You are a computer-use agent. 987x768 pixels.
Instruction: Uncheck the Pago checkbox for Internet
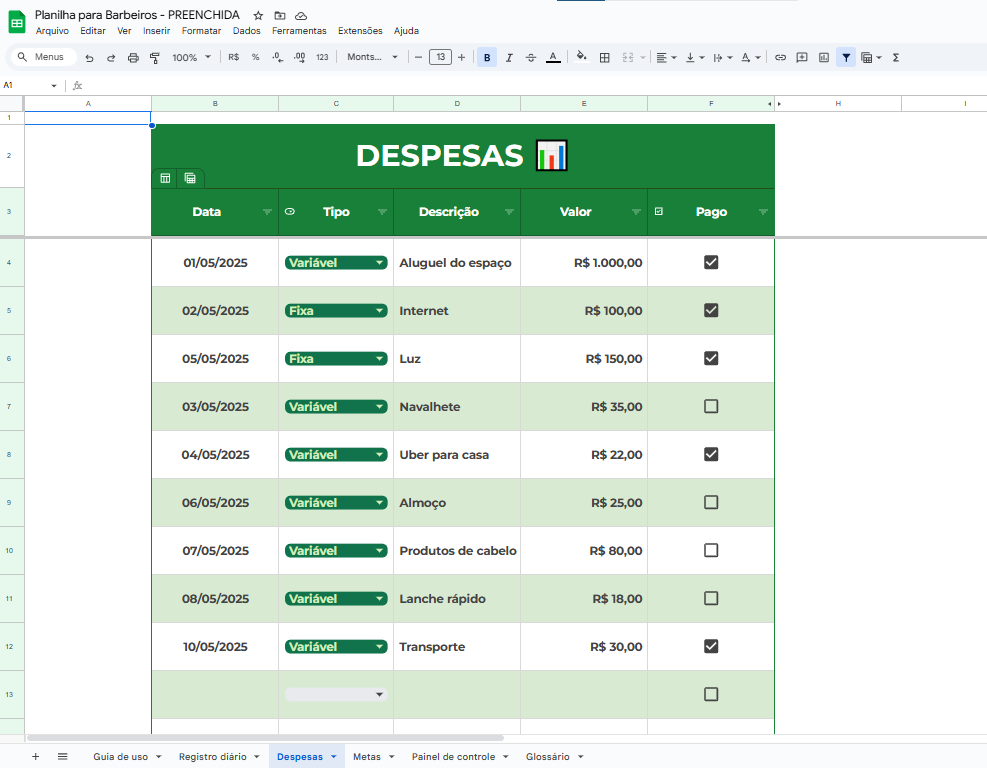point(711,310)
